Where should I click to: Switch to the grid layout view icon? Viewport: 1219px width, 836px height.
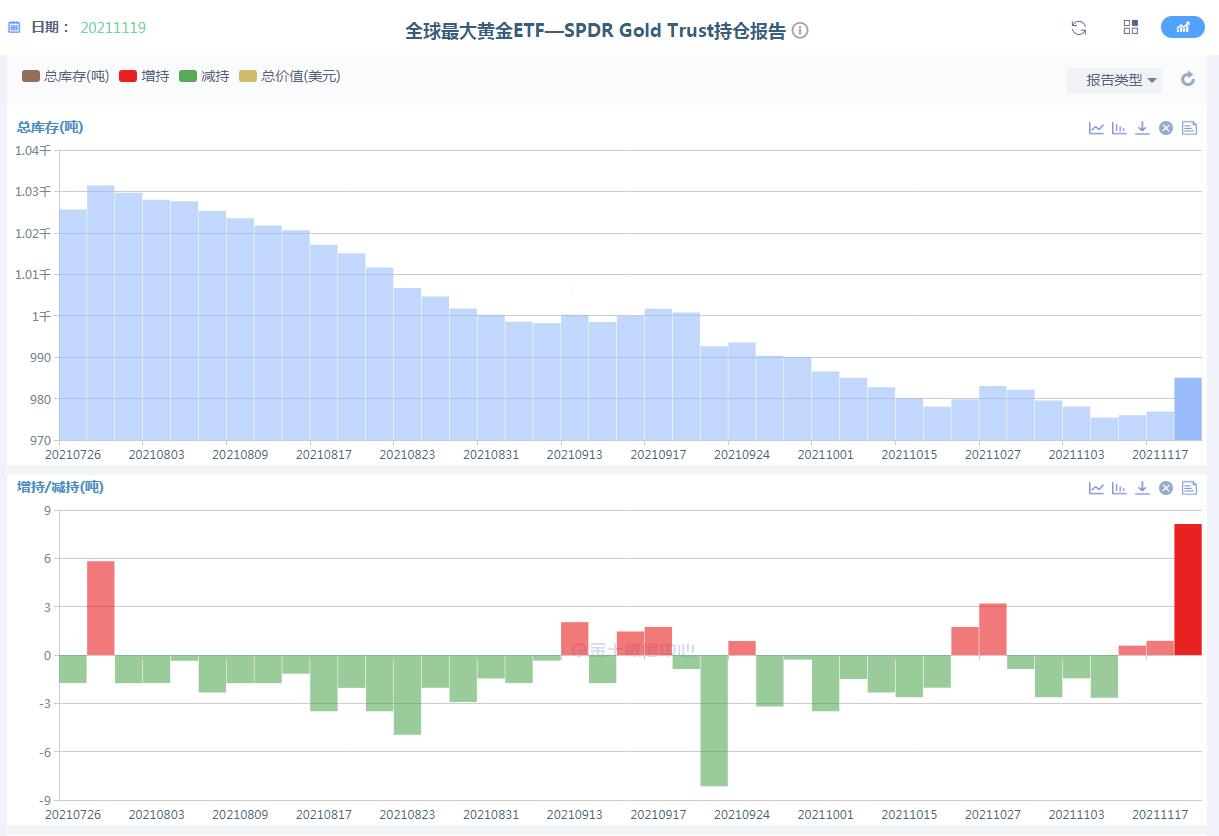(1131, 27)
